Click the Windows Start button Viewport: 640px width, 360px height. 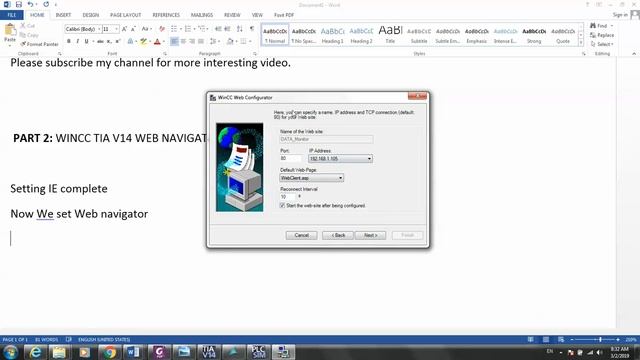click(x=11, y=352)
